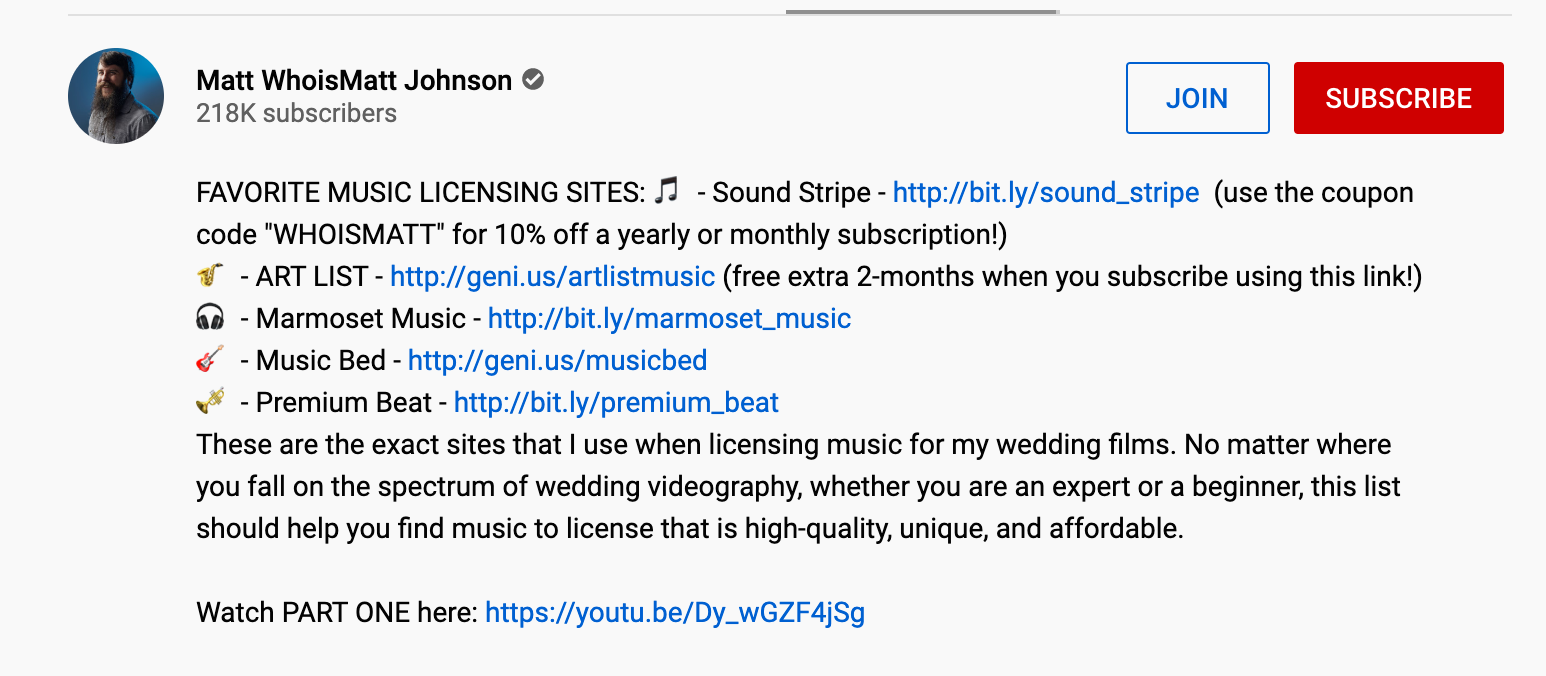Open the PART ONE youtu.be link

(x=675, y=612)
